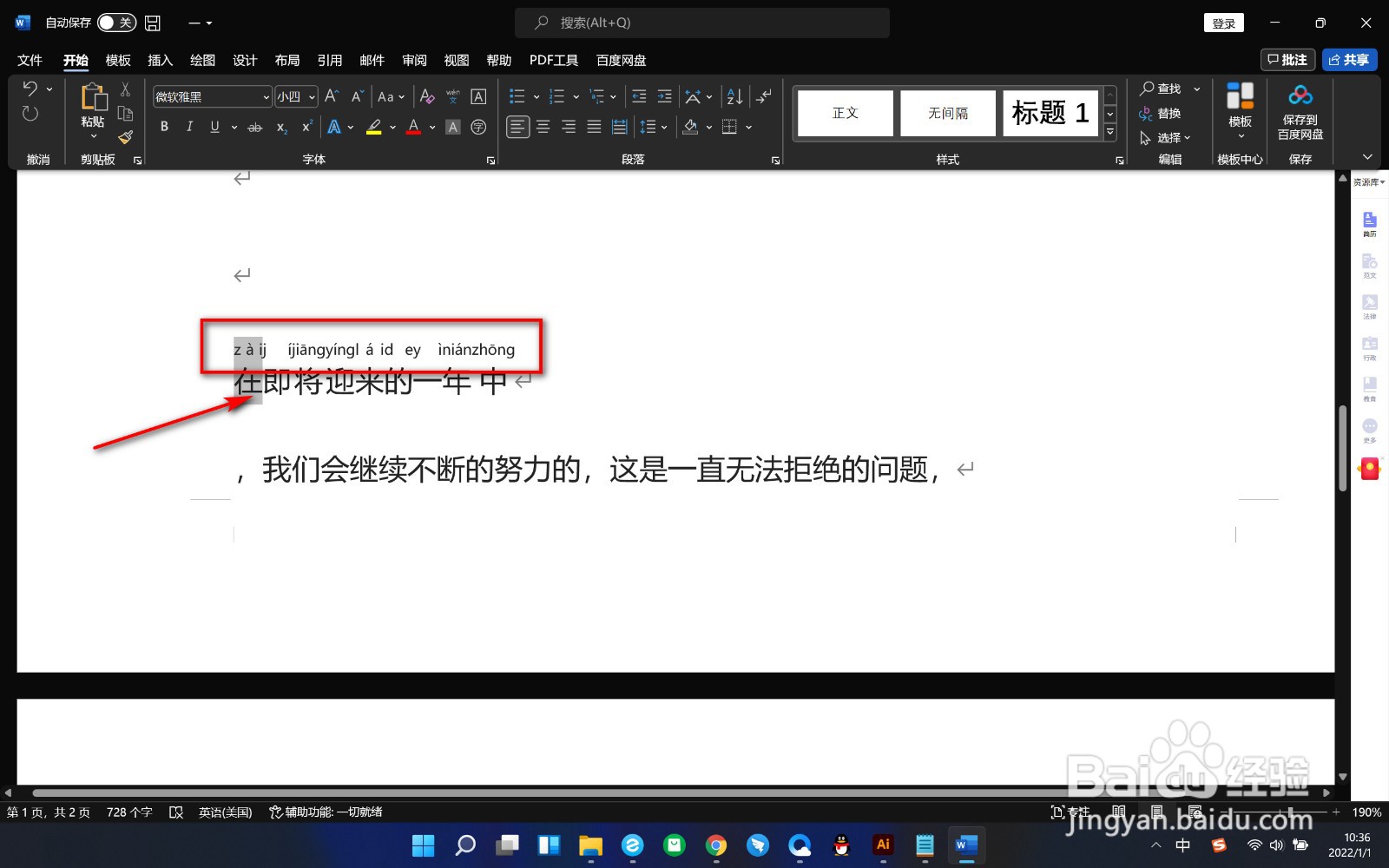The image size is (1389, 868).
Task: Toggle Underline formatting
Action: click(x=214, y=127)
